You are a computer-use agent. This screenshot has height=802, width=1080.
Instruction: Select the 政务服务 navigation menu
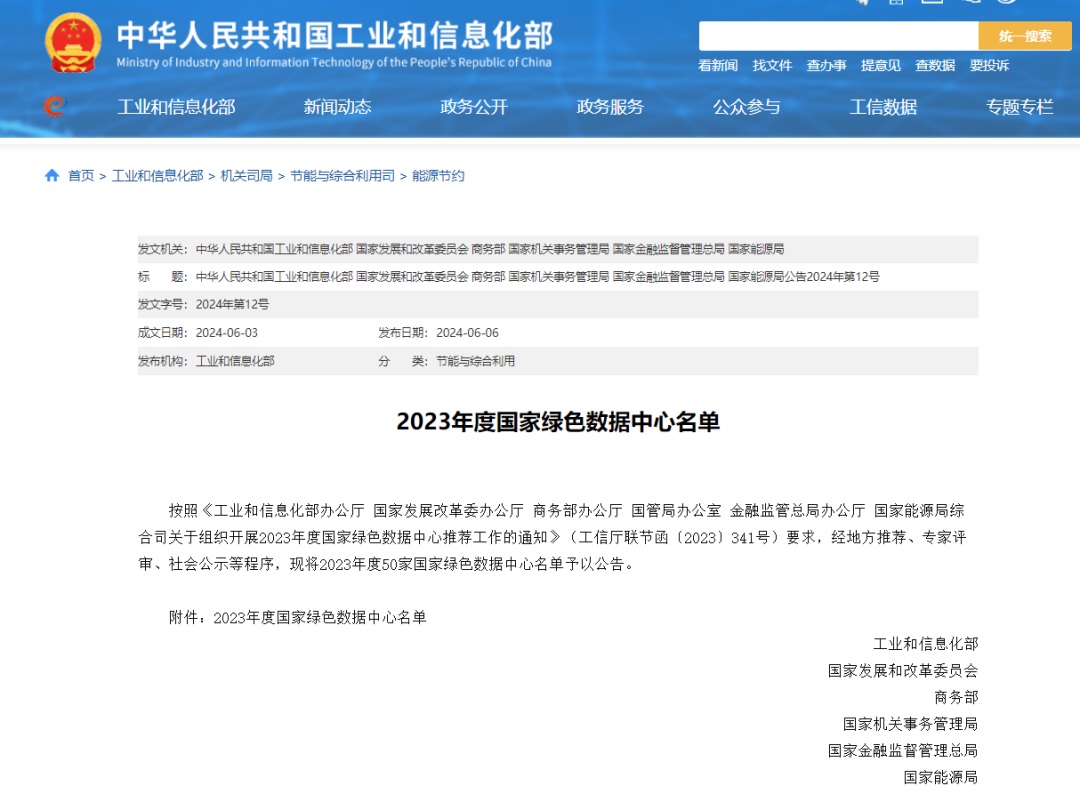(610, 107)
